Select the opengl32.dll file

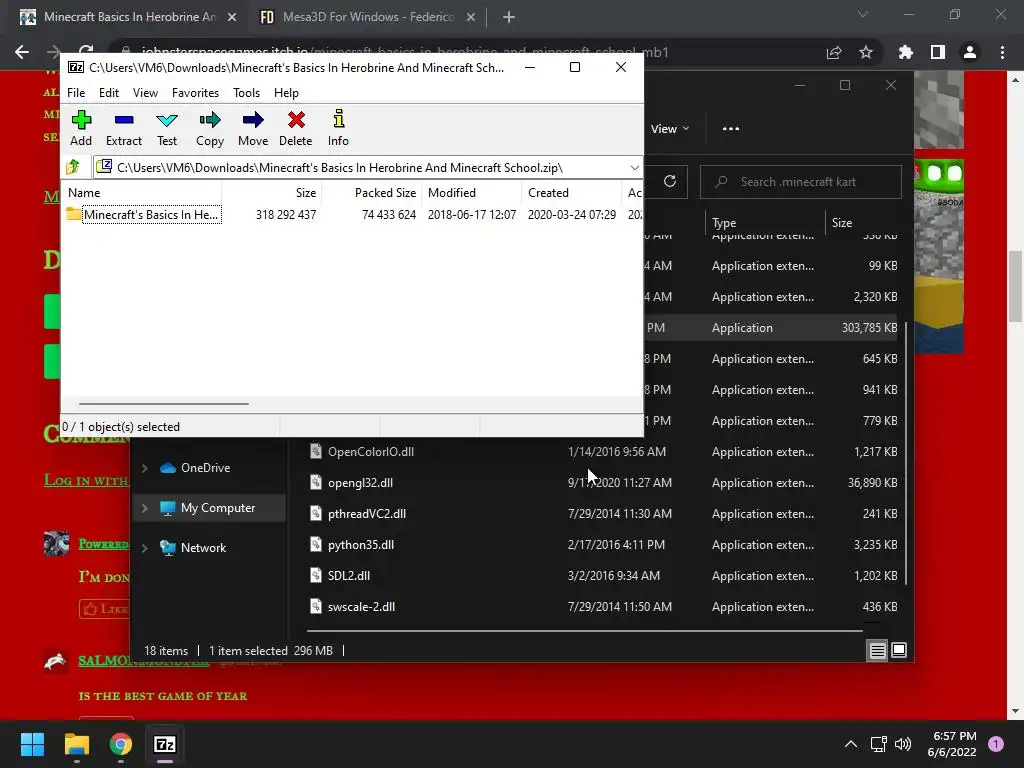point(360,483)
